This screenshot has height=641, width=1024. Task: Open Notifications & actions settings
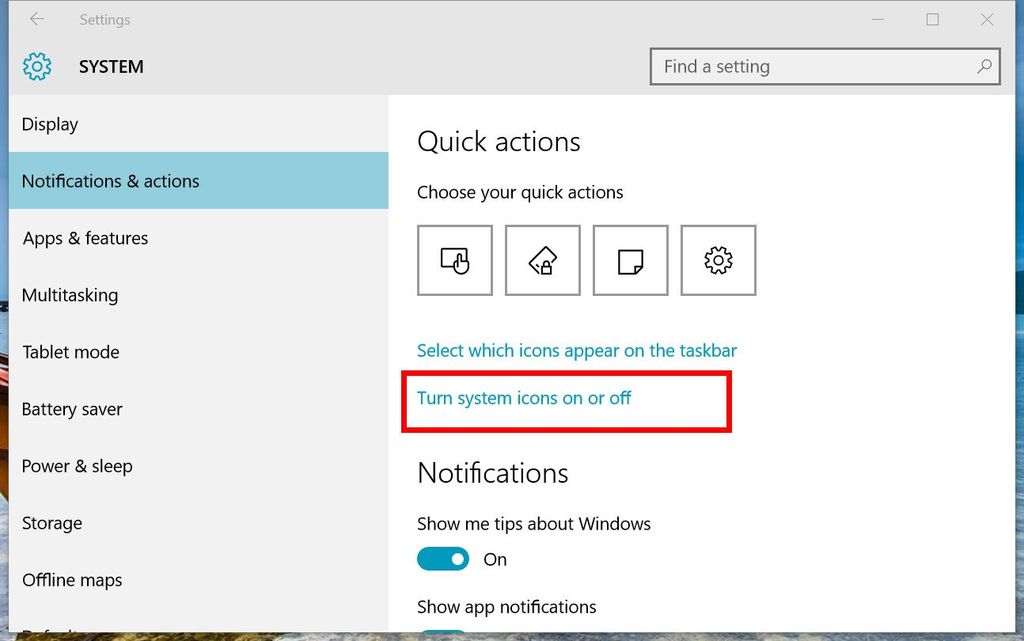(110, 181)
